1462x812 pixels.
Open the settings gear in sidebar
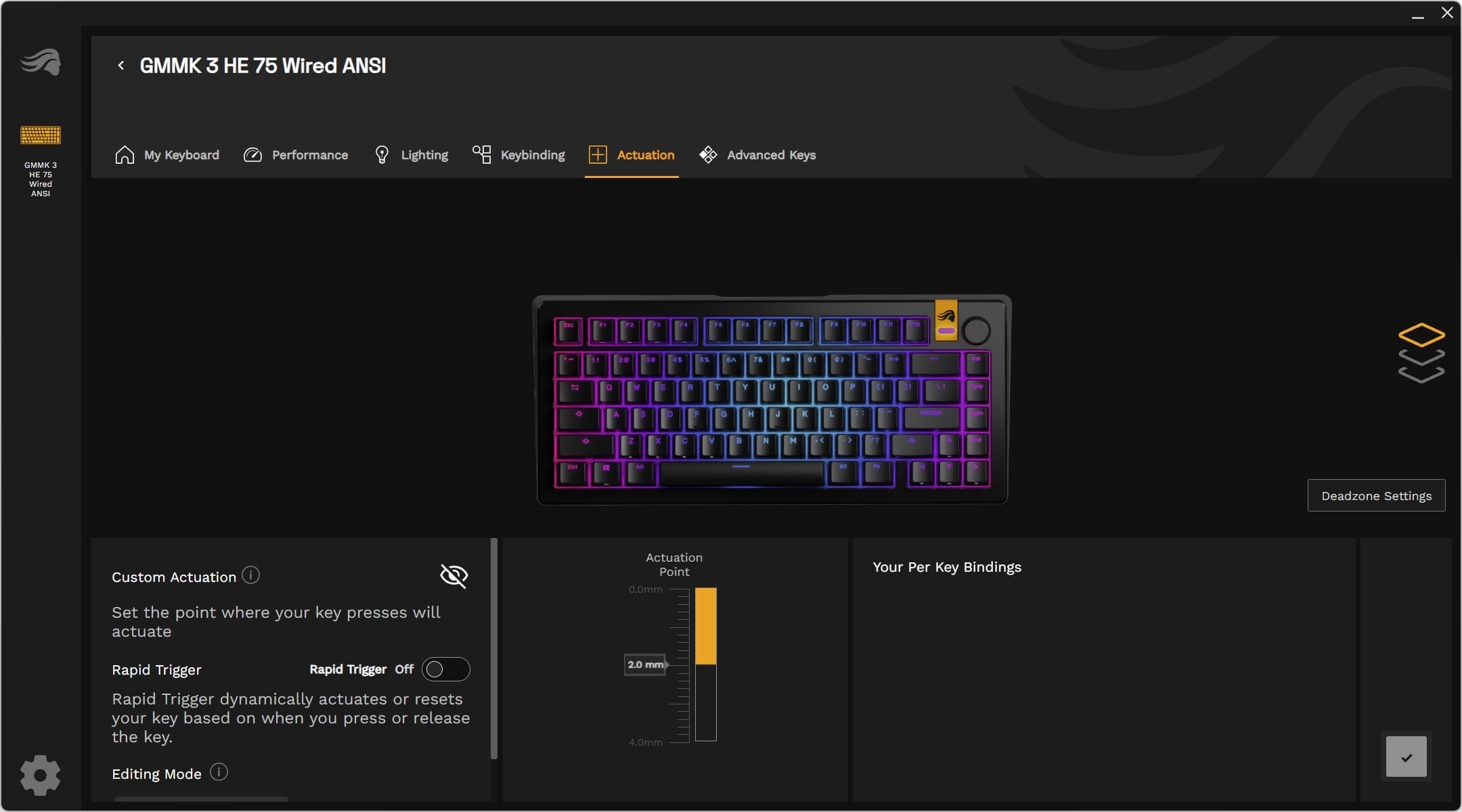pyautogui.click(x=41, y=775)
